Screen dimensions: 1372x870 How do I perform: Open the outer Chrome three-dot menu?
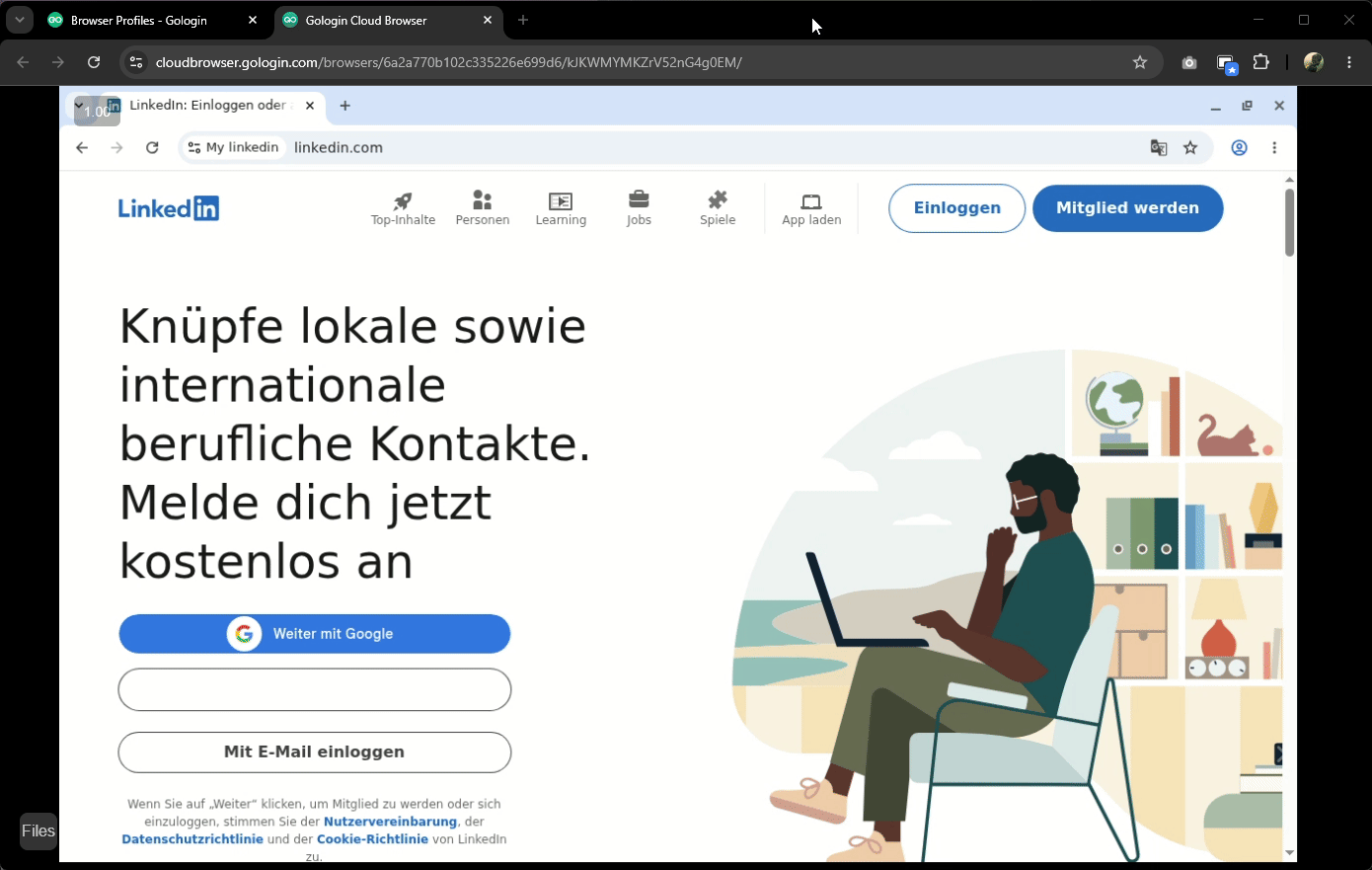pyautogui.click(x=1349, y=62)
